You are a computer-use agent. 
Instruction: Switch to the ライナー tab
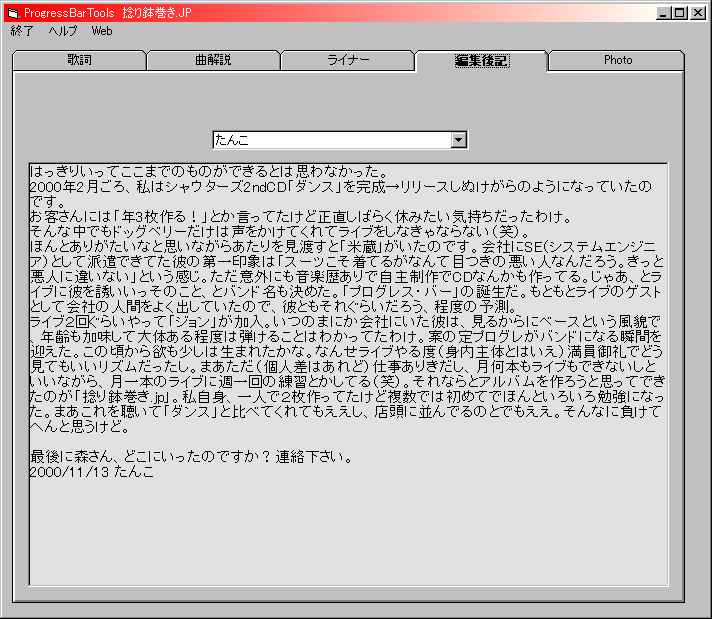click(348, 60)
